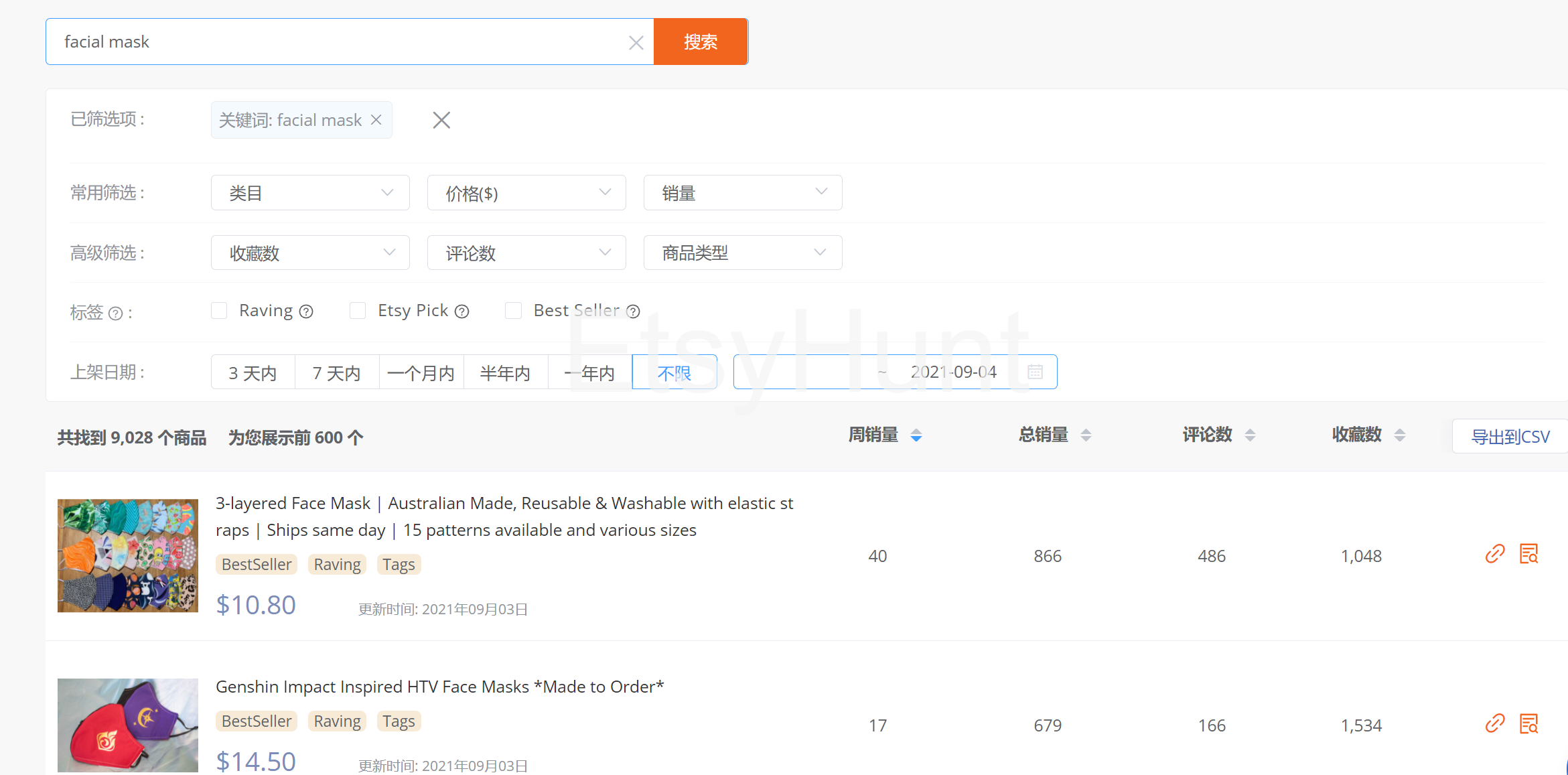Image resolution: width=1568 pixels, height=775 pixels.
Task: Expand the 评论数 reviews dropdown
Action: [526, 253]
